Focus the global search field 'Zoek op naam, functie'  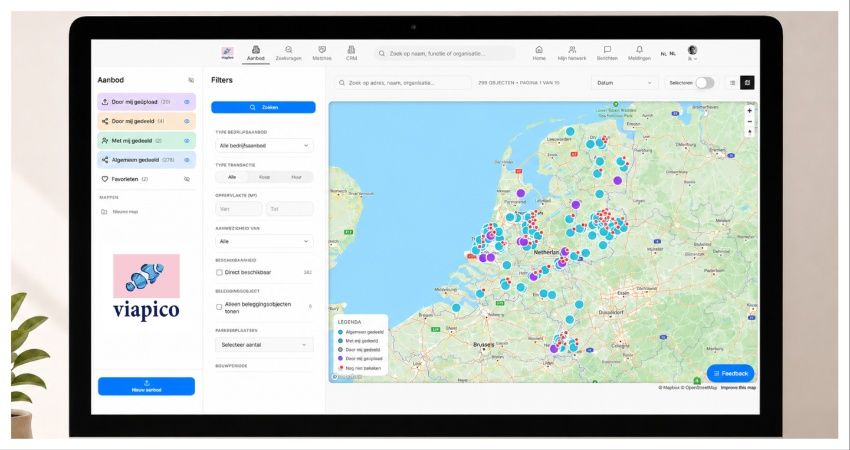click(x=445, y=54)
